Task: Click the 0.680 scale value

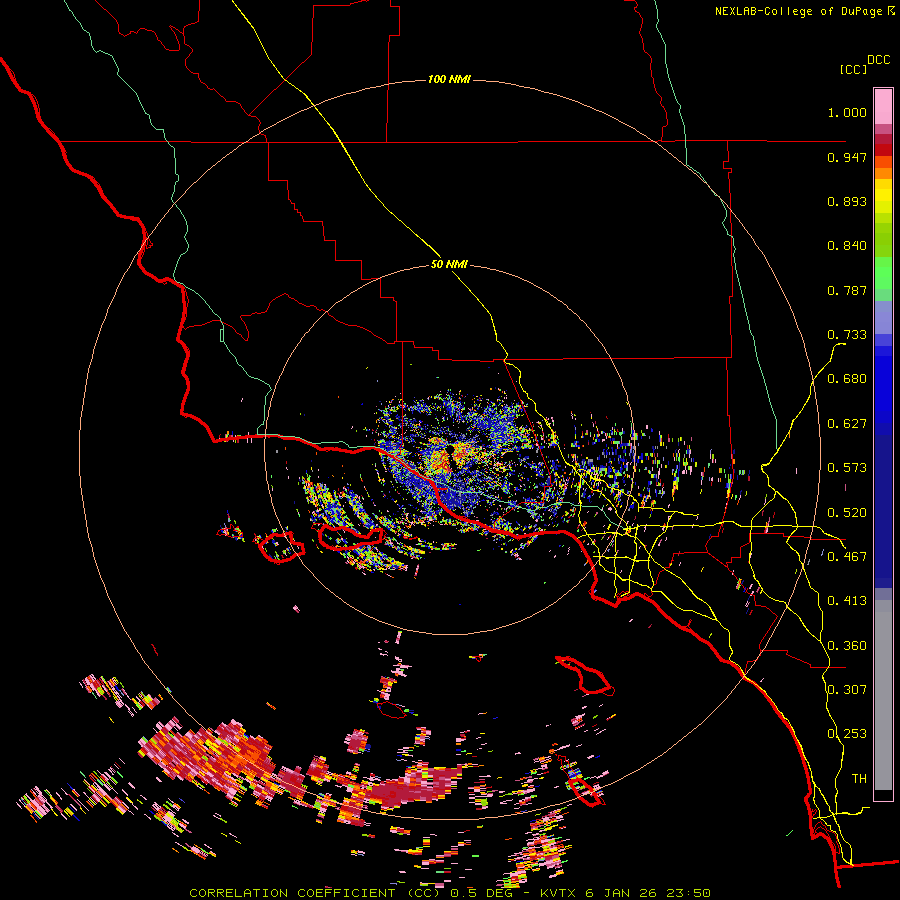Action: tap(847, 379)
